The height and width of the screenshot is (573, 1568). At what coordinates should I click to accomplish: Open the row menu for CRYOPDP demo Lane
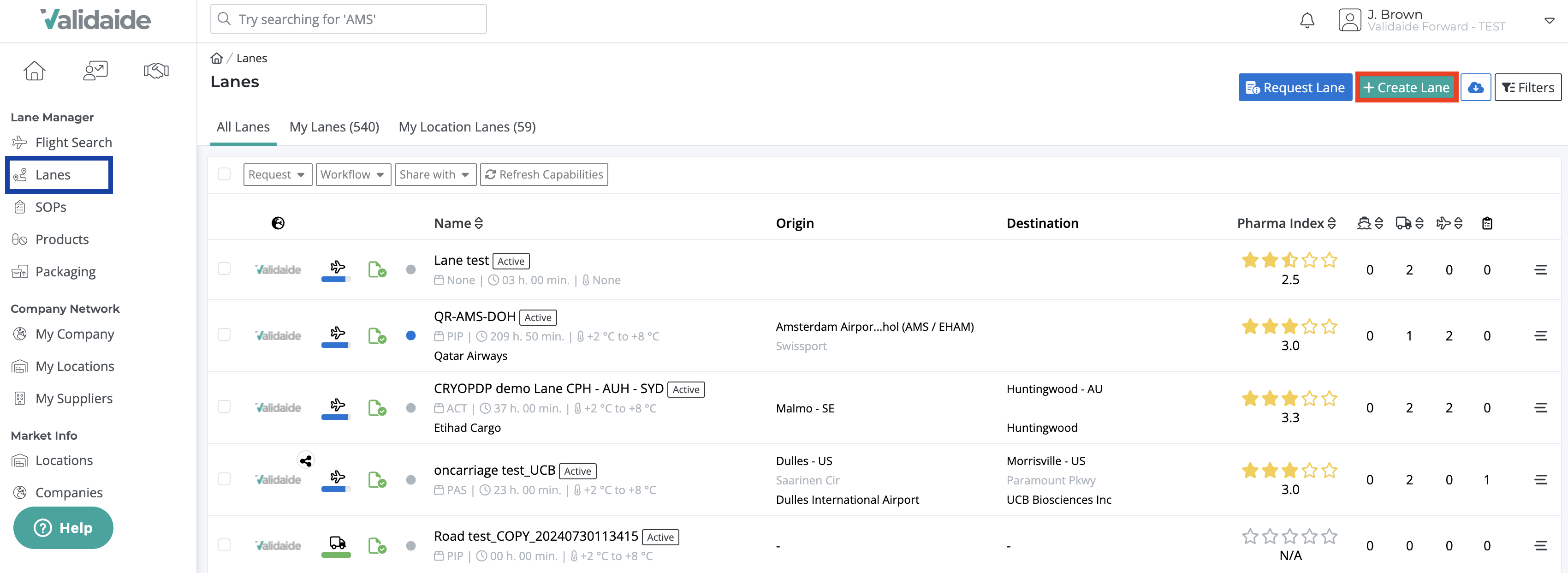(x=1541, y=407)
